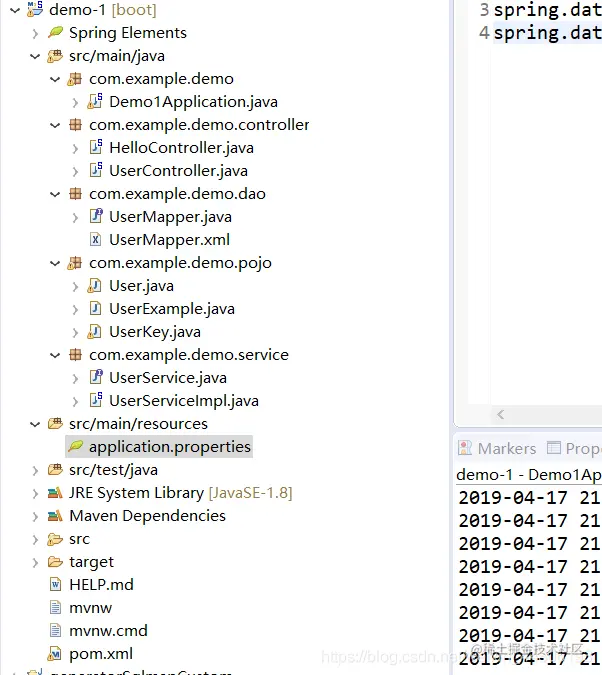Click the target folder icon
The width and height of the screenshot is (602, 675).
coord(55,562)
